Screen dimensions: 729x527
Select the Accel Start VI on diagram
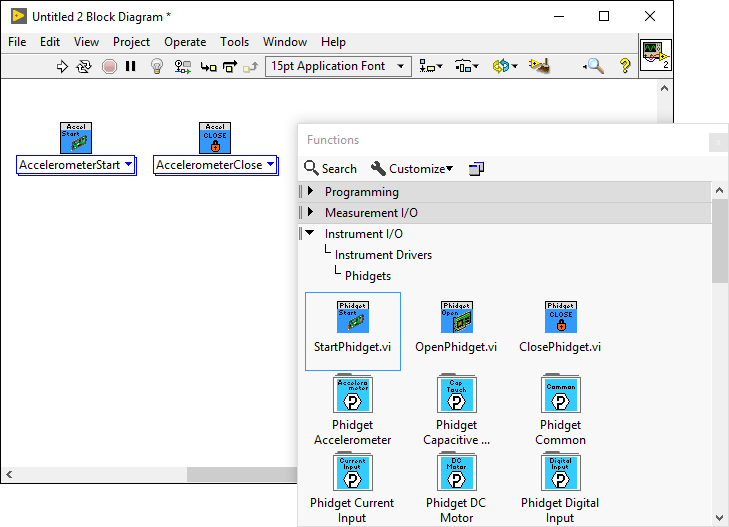[76, 138]
